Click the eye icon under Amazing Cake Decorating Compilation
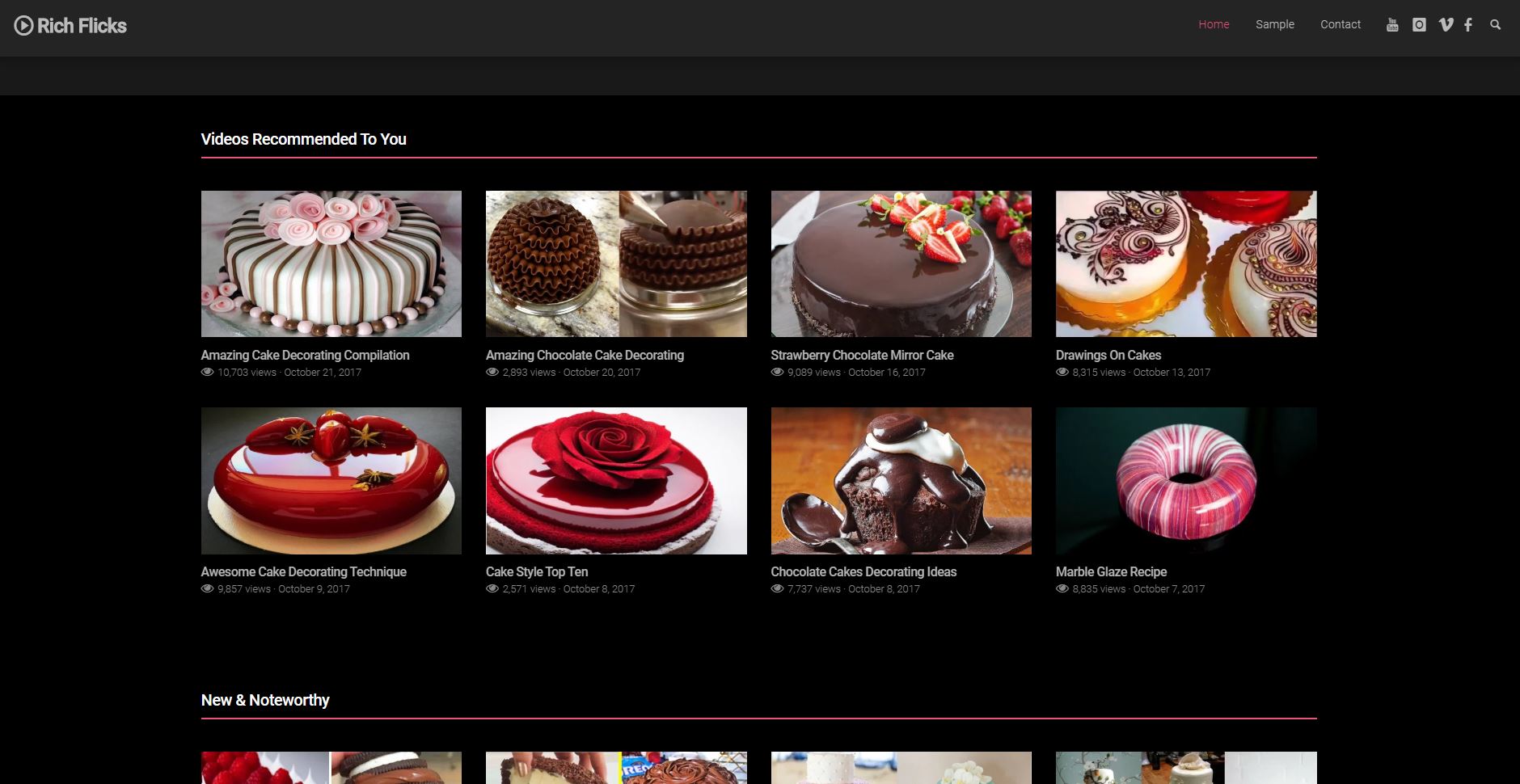This screenshot has height=784, width=1520. coord(208,373)
